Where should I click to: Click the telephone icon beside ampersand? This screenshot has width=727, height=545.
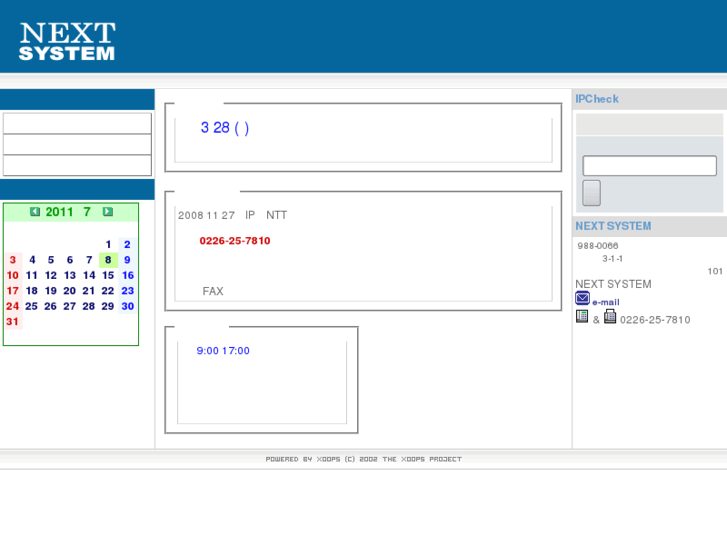(582, 316)
